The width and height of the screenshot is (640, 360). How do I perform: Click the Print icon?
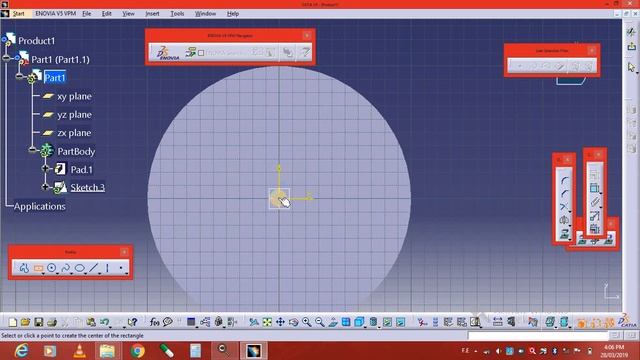click(x=51, y=322)
